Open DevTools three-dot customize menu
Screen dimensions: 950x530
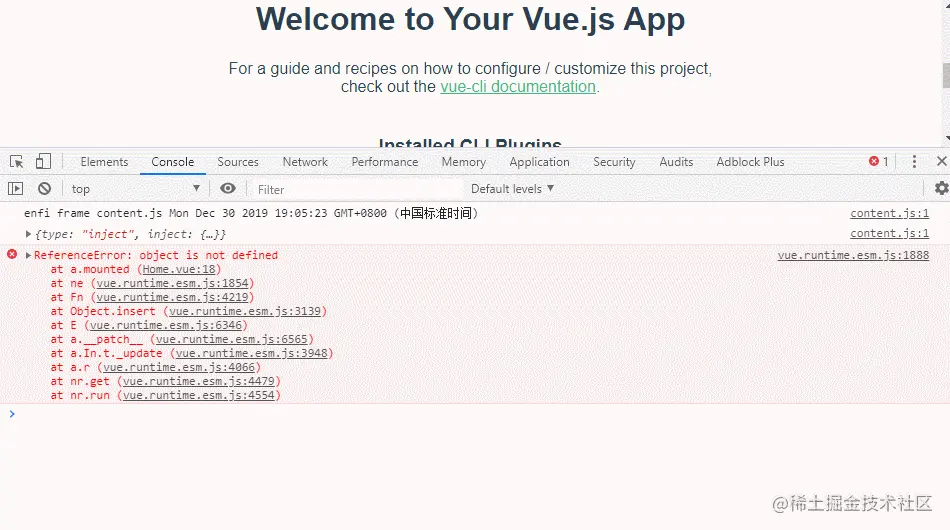914,162
